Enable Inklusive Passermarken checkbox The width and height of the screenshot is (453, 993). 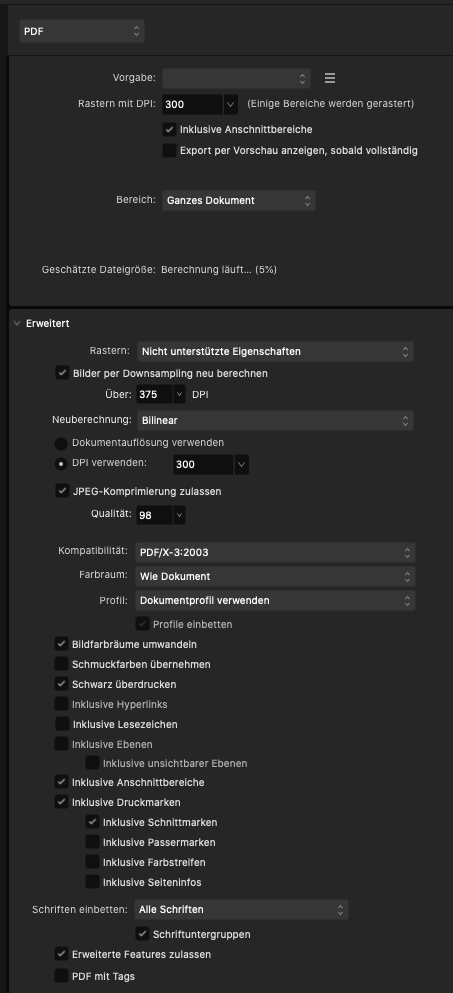(93, 842)
